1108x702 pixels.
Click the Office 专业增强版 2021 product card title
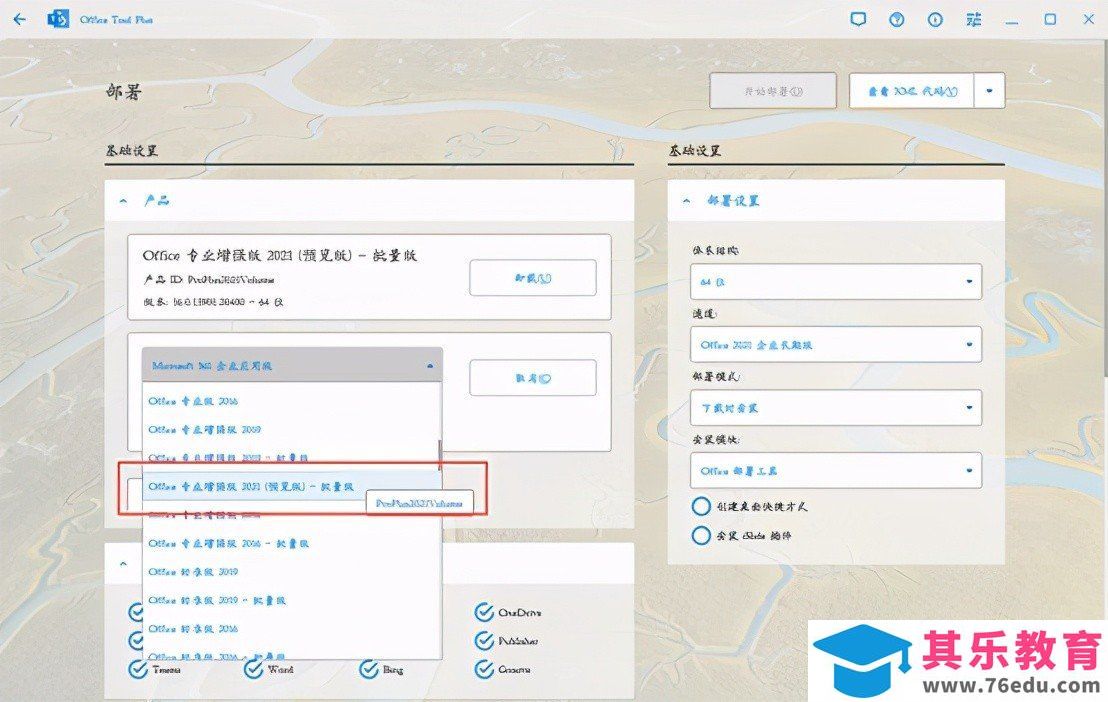coord(280,255)
